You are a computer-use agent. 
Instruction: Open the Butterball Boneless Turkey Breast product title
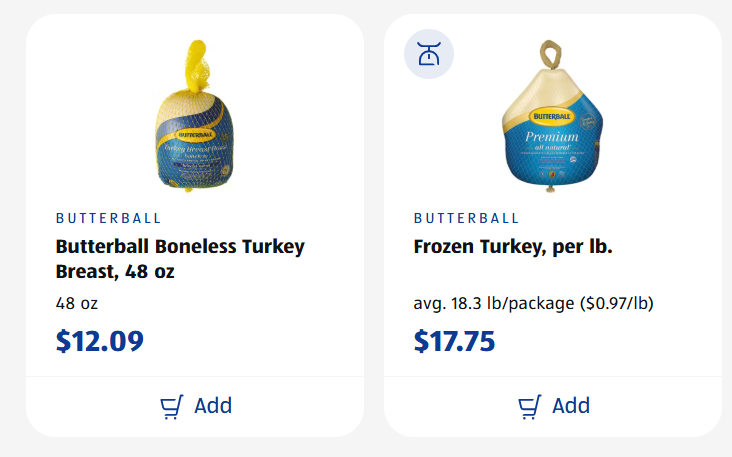[x=180, y=258]
